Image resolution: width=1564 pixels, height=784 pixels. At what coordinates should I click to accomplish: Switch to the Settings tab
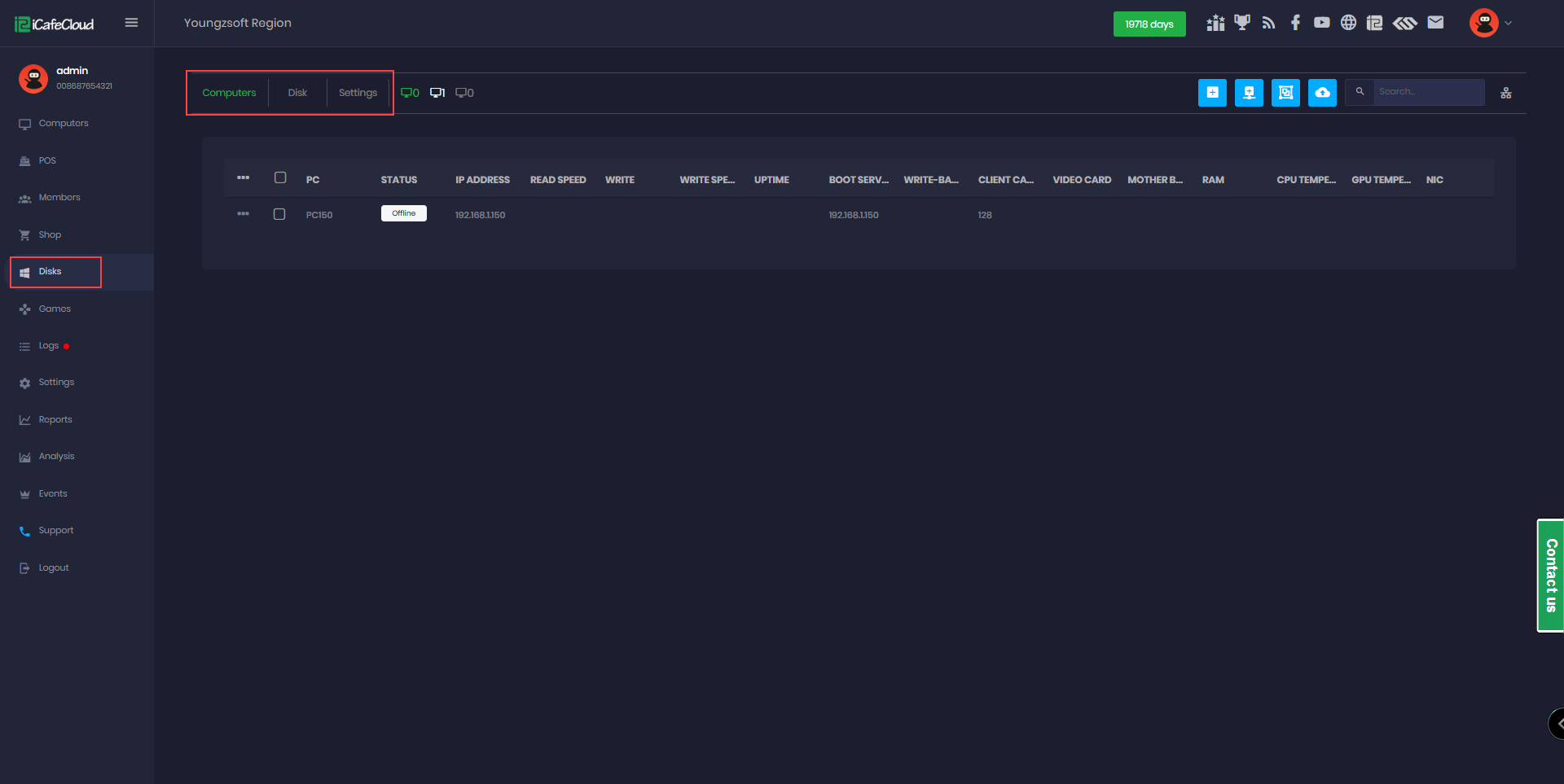coord(358,93)
